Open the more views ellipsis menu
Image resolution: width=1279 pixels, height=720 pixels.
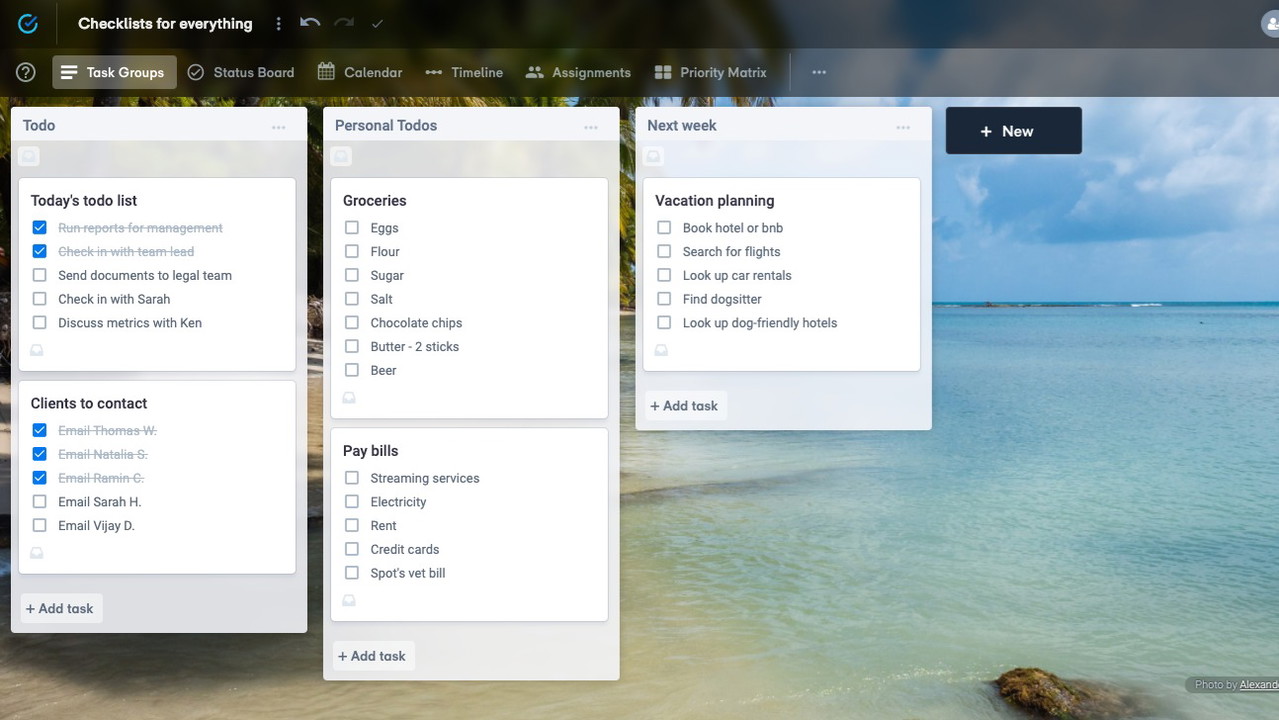pos(819,72)
